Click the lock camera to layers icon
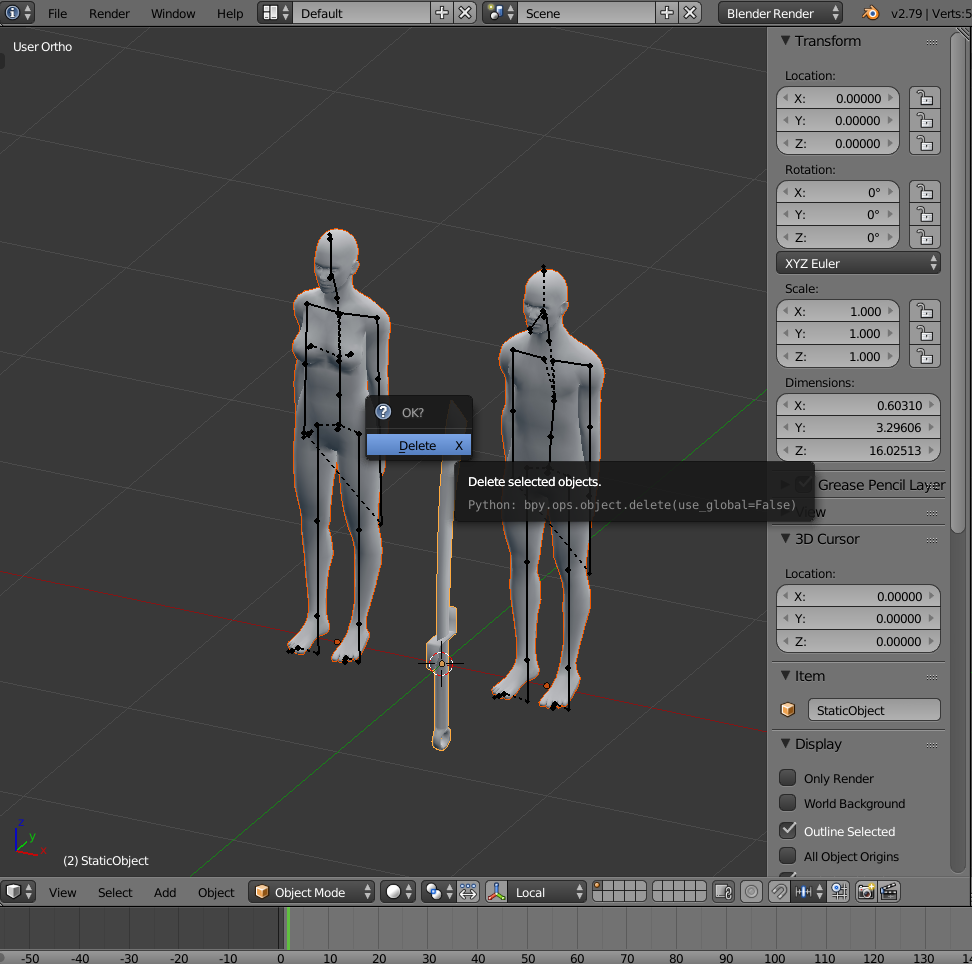 723,892
